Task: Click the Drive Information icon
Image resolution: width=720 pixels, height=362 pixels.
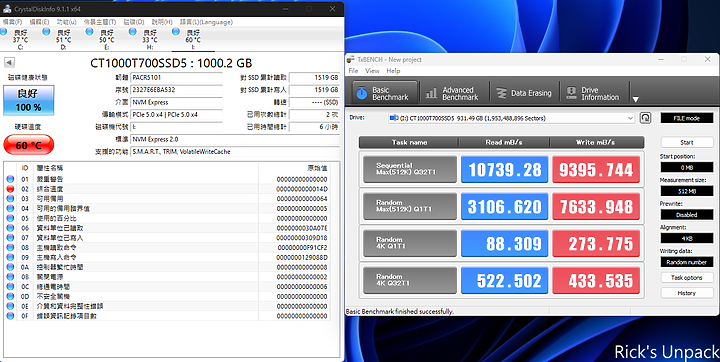Action: coord(571,93)
